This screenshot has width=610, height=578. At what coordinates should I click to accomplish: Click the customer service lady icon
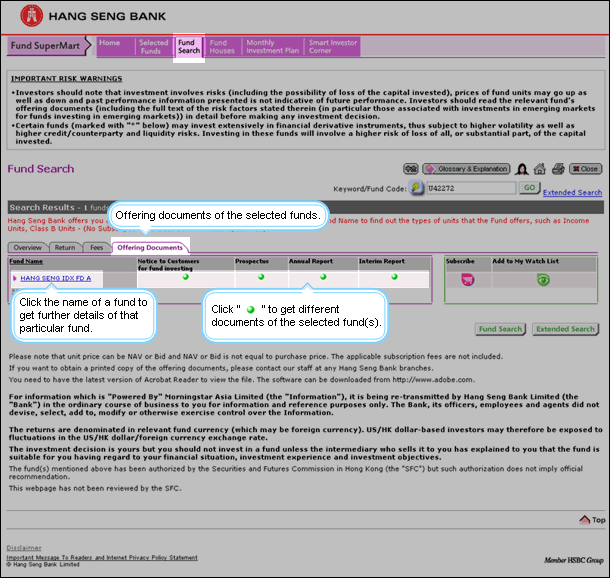522,169
